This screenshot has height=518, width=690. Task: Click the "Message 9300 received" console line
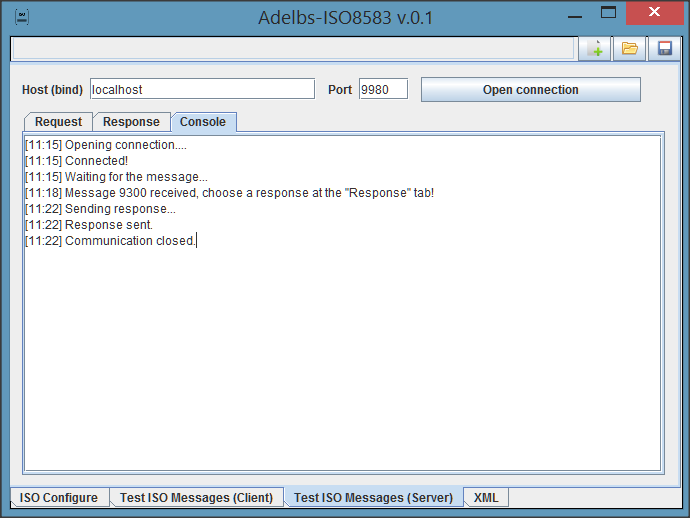[x=230, y=193]
